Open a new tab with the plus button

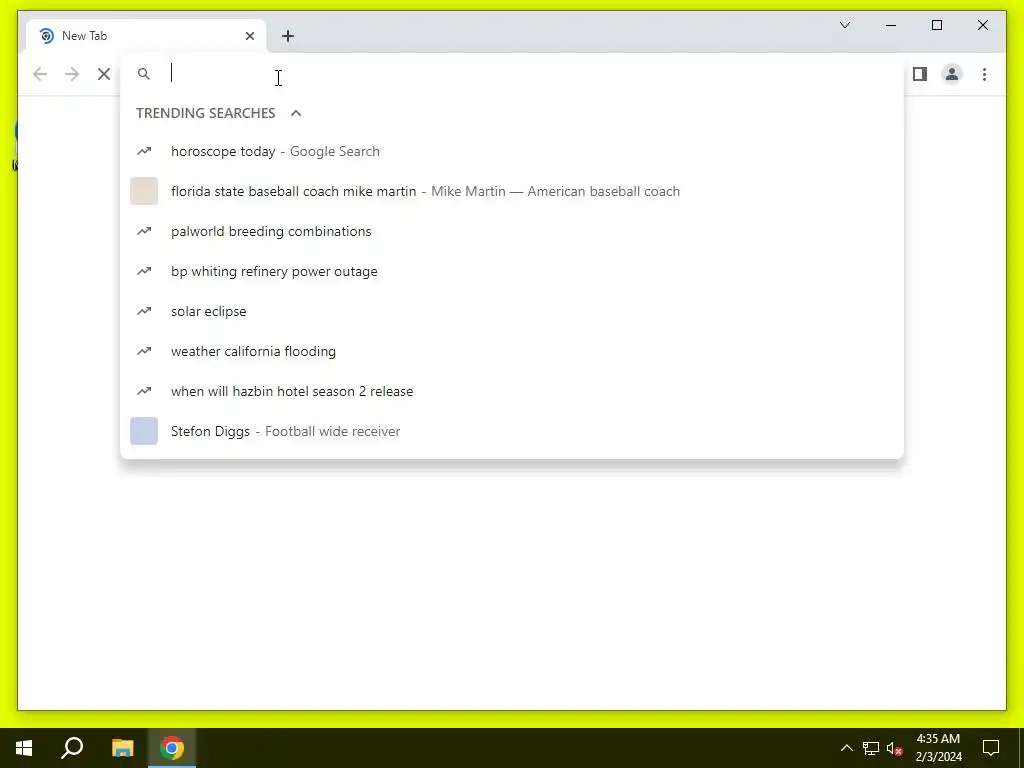tap(288, 36)
